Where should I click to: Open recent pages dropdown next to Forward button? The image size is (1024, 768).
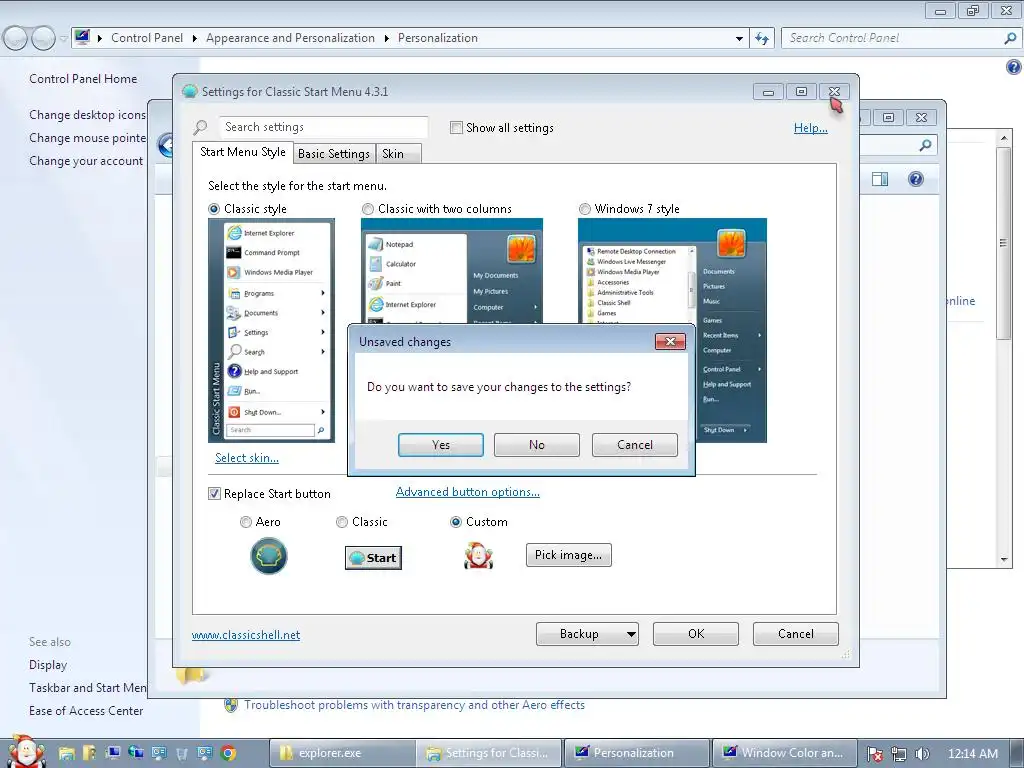[63, 39]
